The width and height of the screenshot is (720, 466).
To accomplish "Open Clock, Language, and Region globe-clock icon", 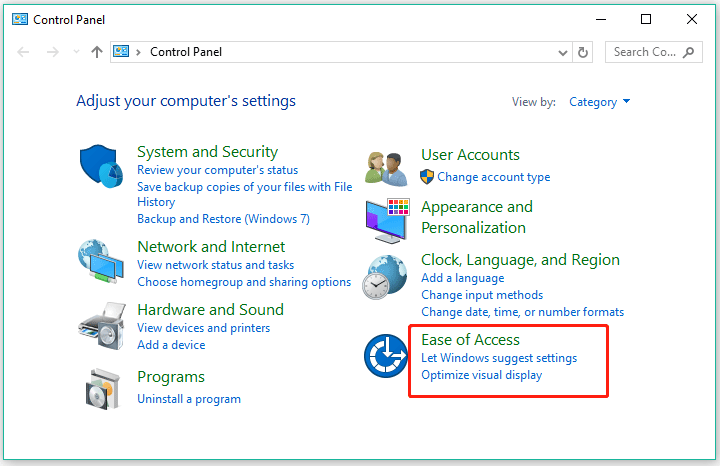I will [x=385, y=277].
